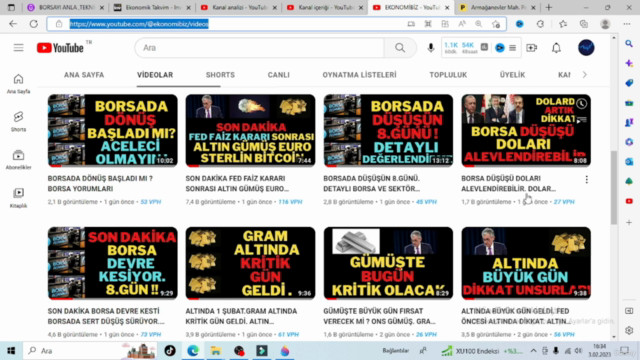Open the notifications bell
Viewport: 640px width, 360px height.
(556, 48)
